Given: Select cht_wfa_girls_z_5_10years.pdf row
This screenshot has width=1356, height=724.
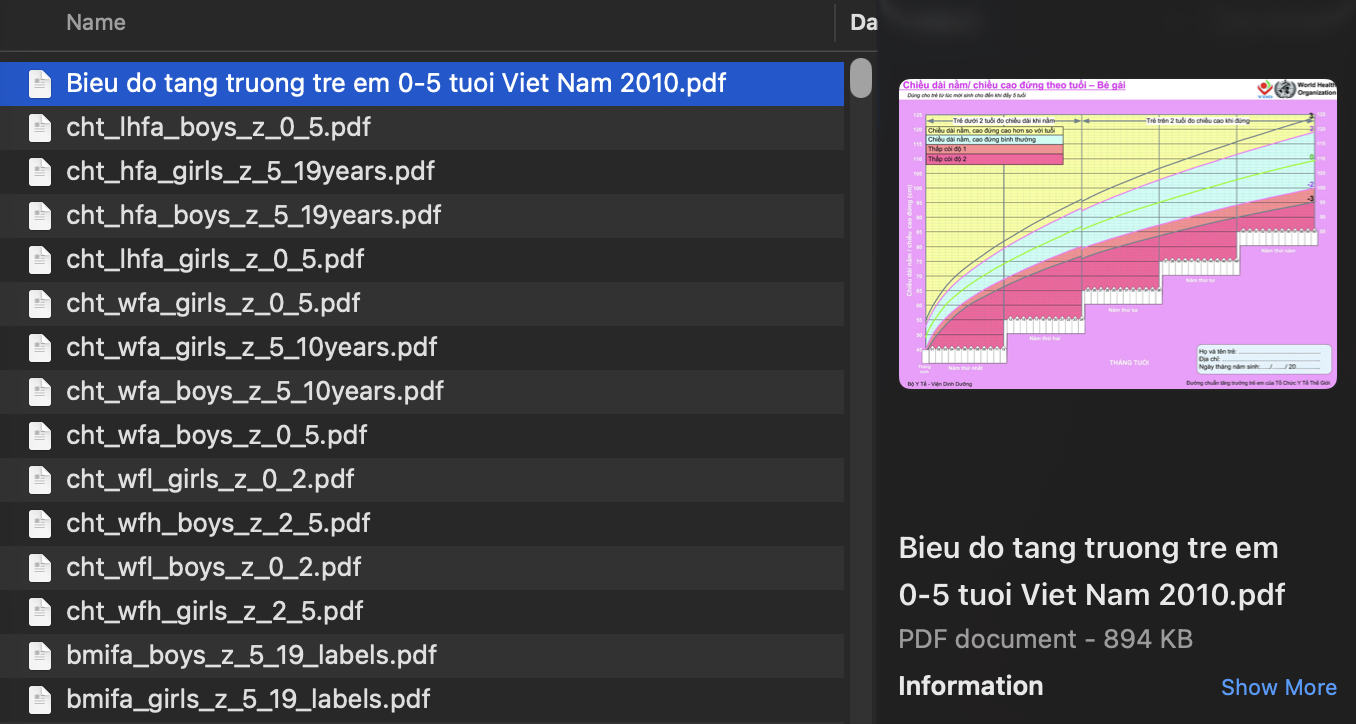Looking at the screenshot, I should (251, 347).
